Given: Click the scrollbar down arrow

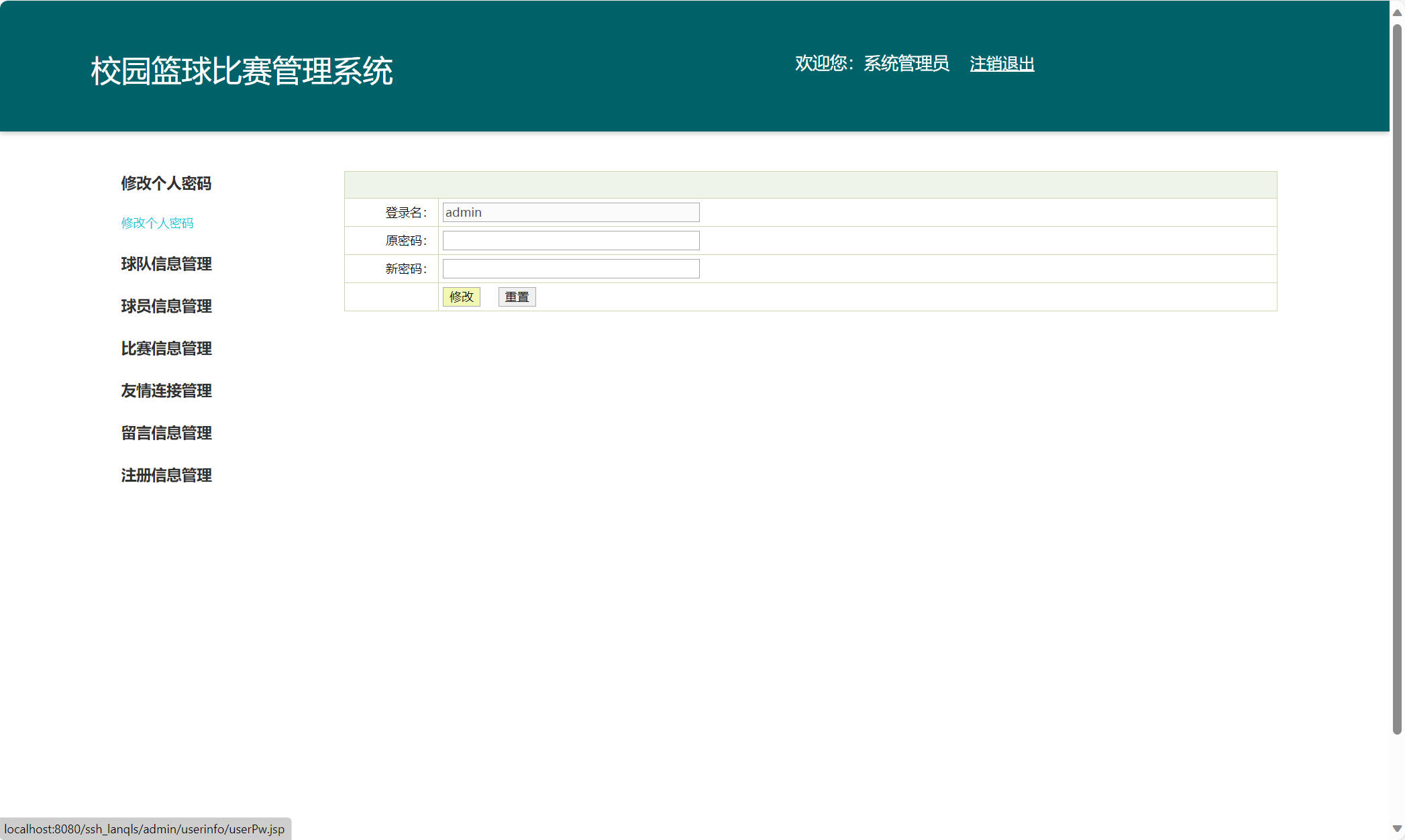Looking at the screenshot, I should (x=1396, y=829).
